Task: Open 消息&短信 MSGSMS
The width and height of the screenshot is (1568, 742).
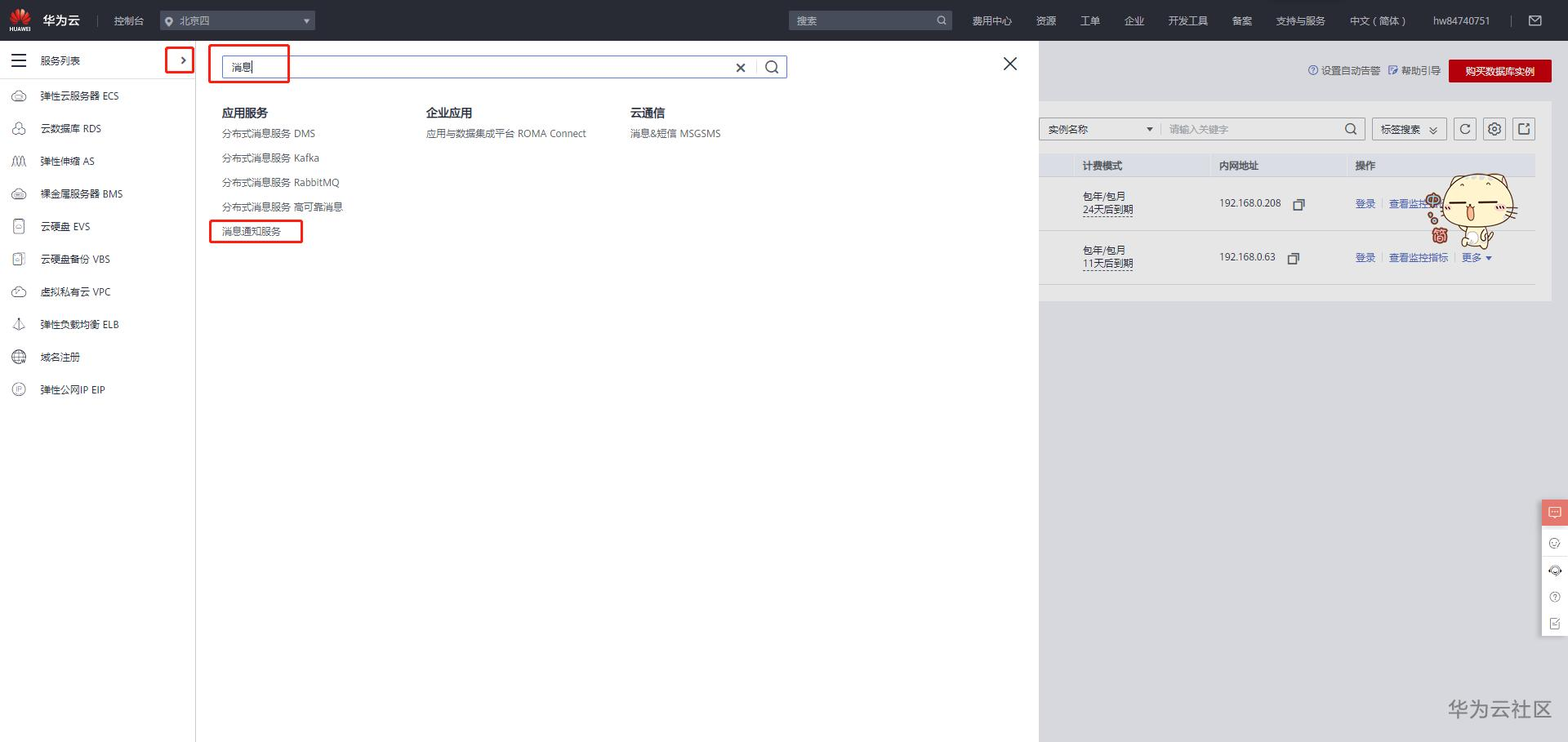Action: click(x=675, y=134)
